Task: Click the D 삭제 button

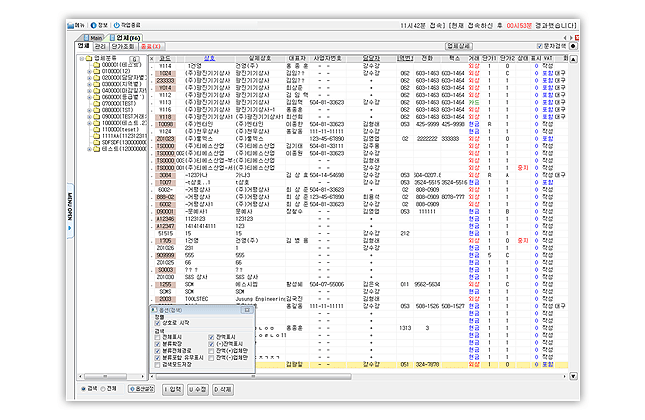Action: (x=223, y=389)
